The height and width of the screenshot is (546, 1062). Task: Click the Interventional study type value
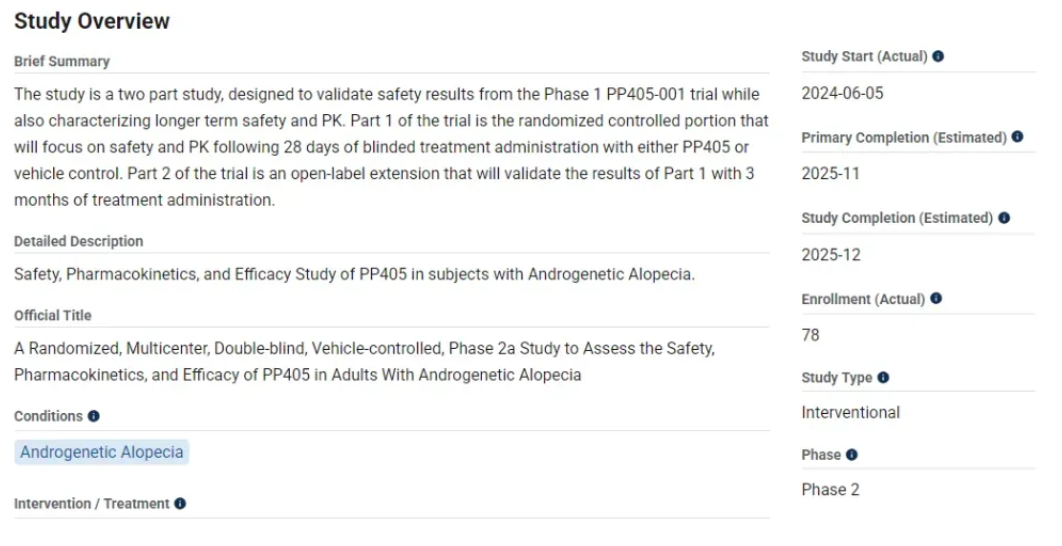click(x=851, y=412)
